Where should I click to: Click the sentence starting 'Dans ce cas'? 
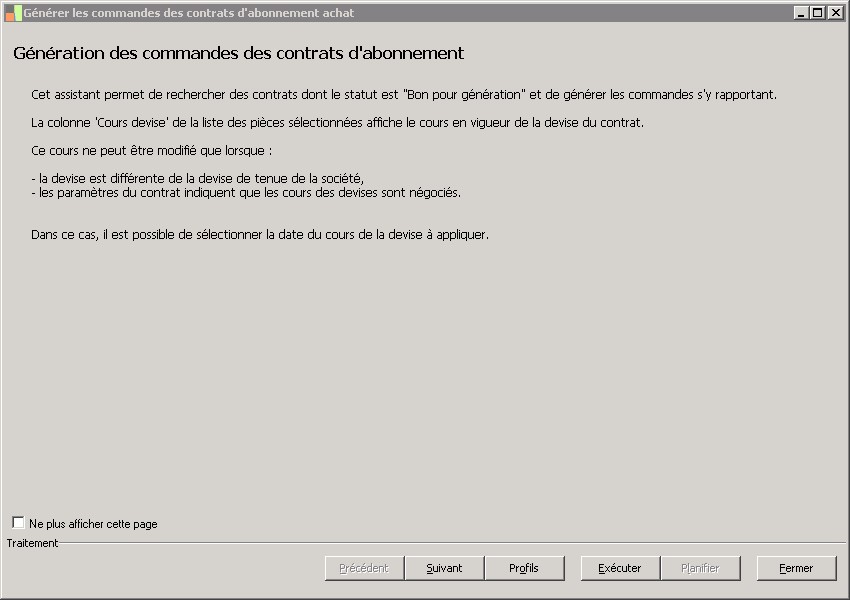coord(260,235)
